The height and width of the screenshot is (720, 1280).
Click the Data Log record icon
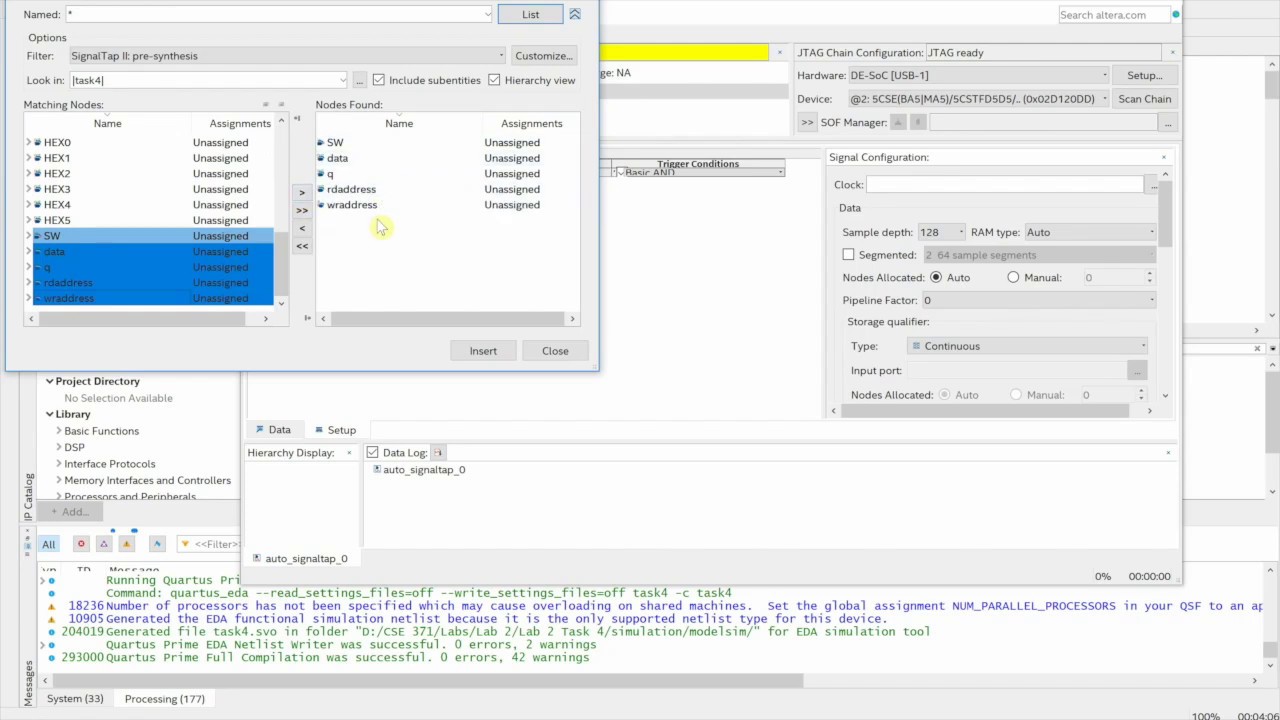tap(438, 453)
